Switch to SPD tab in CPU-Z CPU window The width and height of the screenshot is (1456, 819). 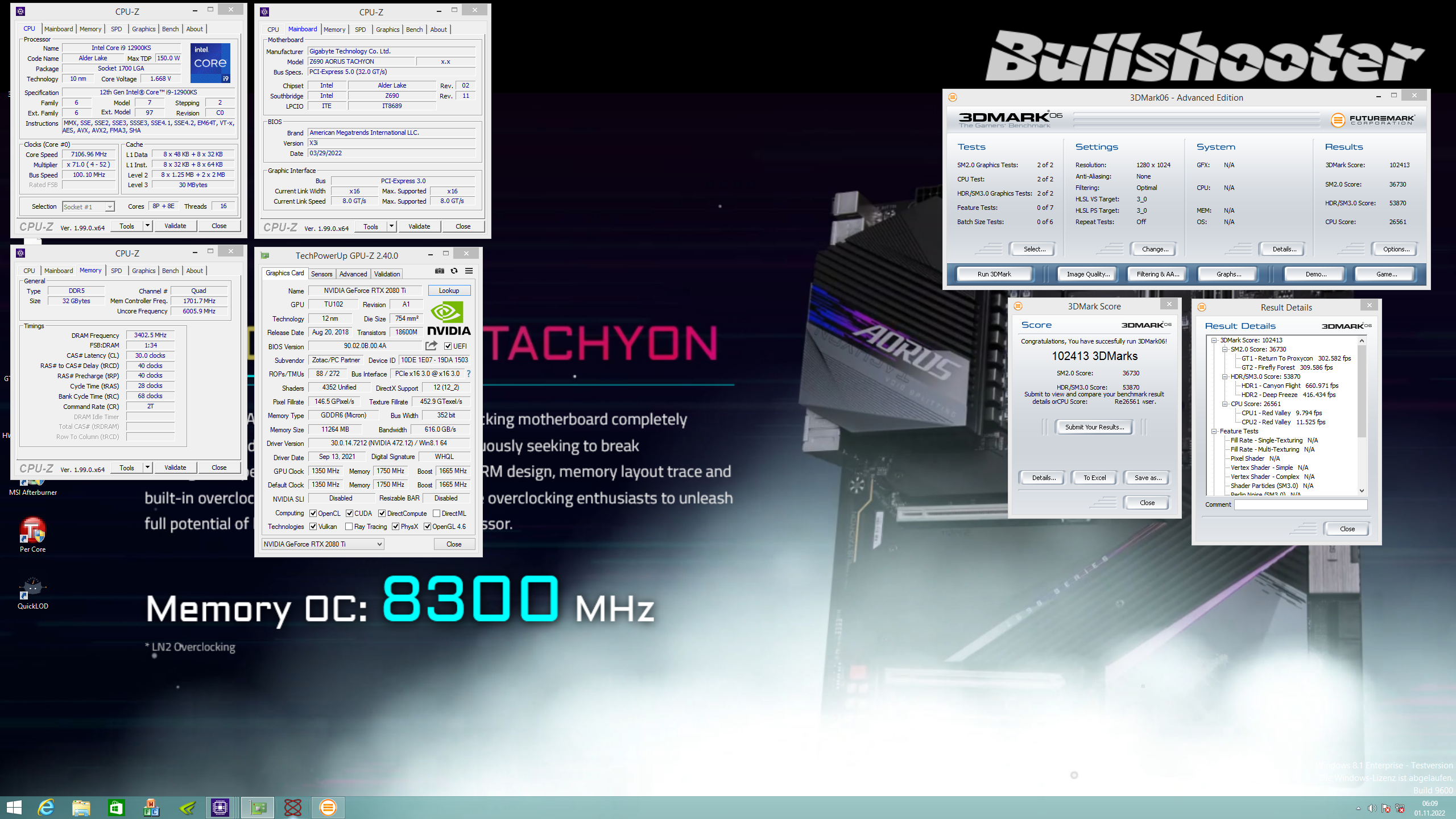pos(116,29)
